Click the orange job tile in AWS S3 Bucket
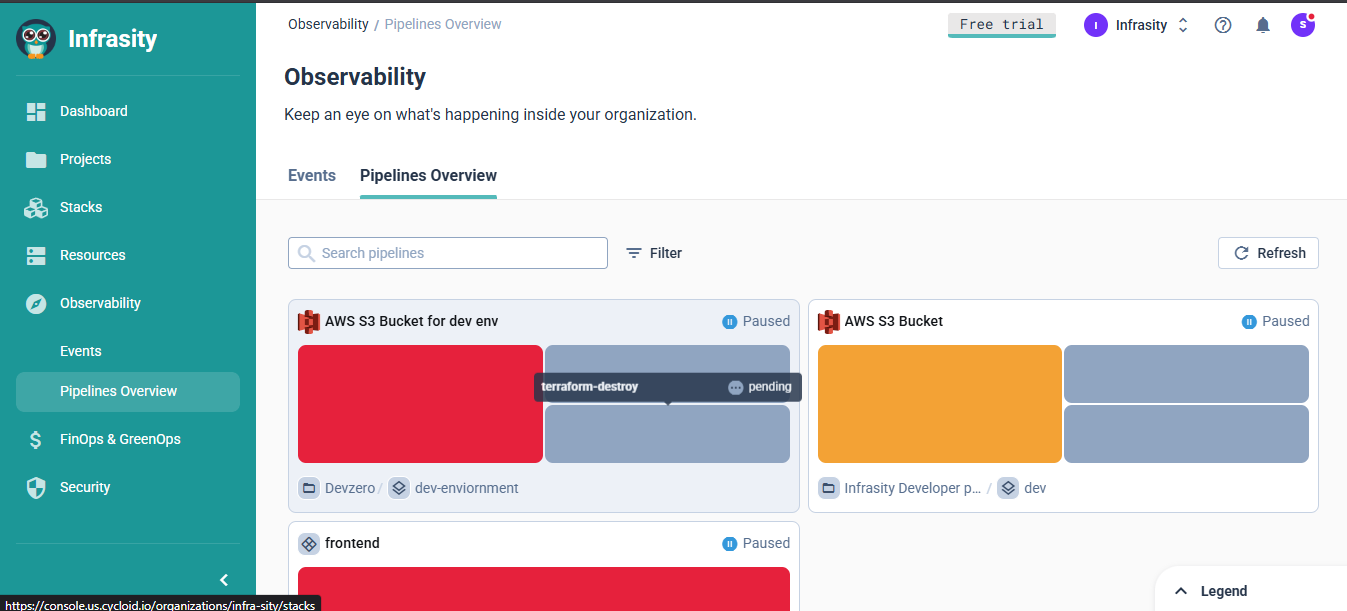This screenshot has height=611, width=1347. tap(939, 404)
